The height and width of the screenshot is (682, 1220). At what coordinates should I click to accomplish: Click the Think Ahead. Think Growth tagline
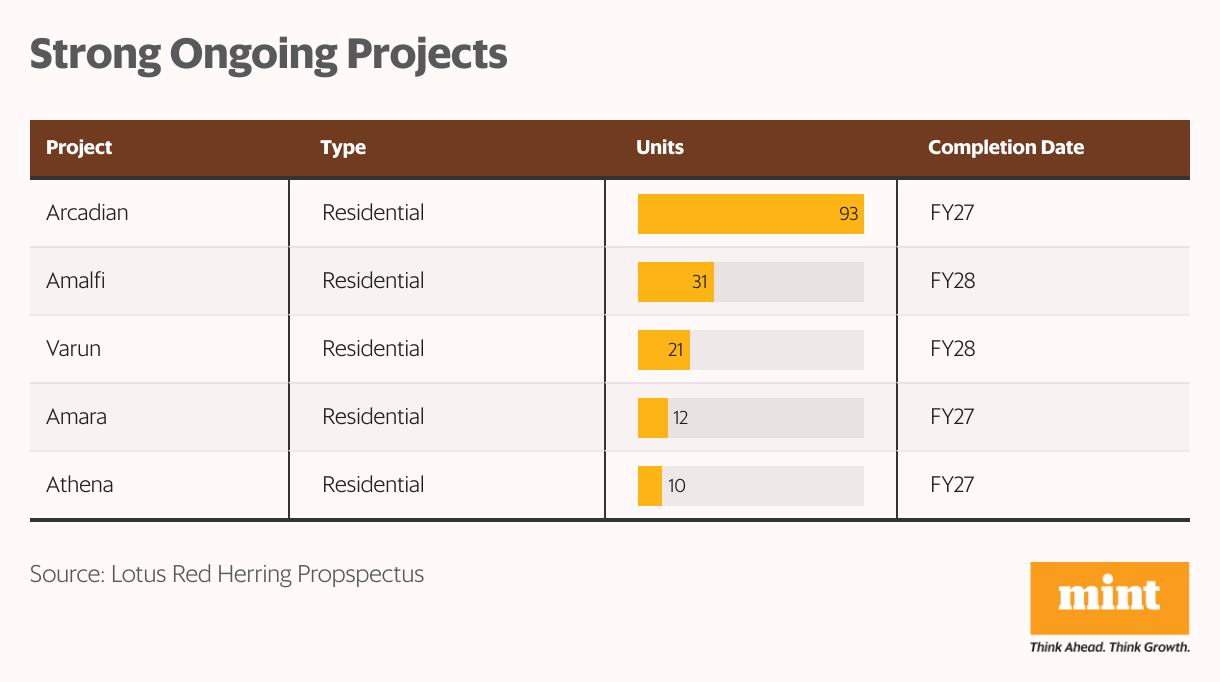click(x=1109, y=647)
